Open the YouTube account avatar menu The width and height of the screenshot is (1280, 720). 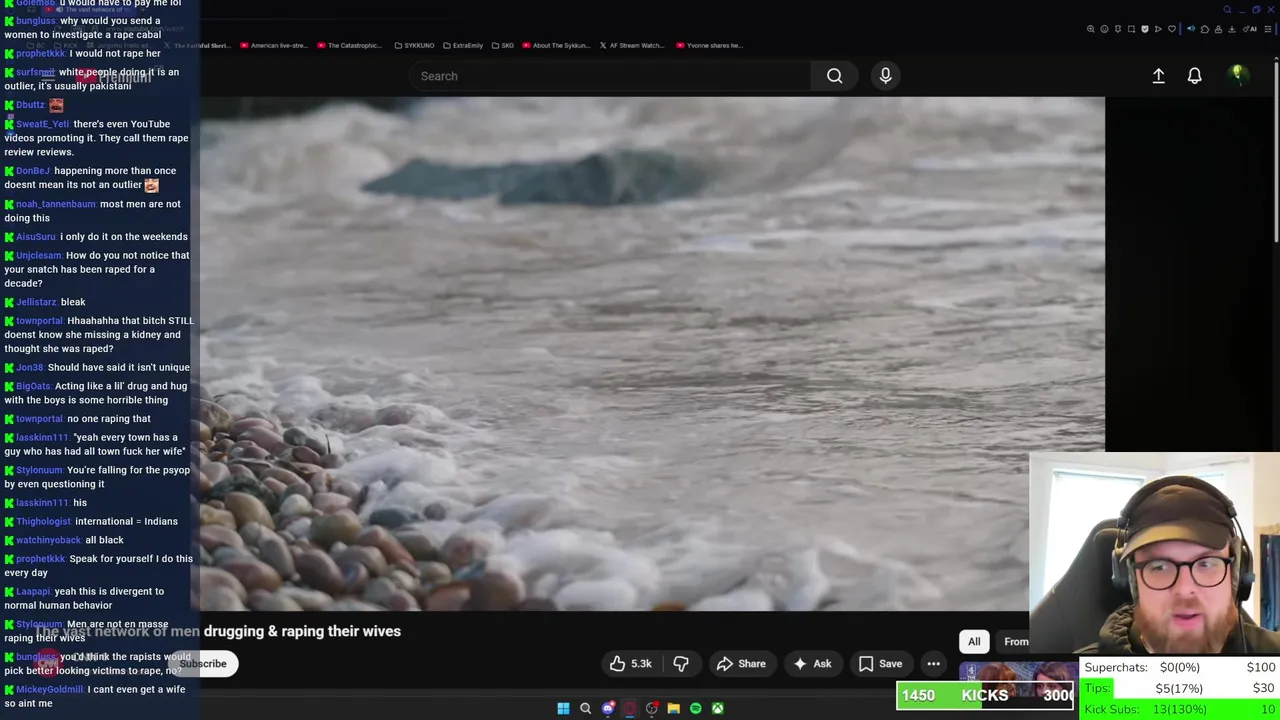pos(1237,75)
